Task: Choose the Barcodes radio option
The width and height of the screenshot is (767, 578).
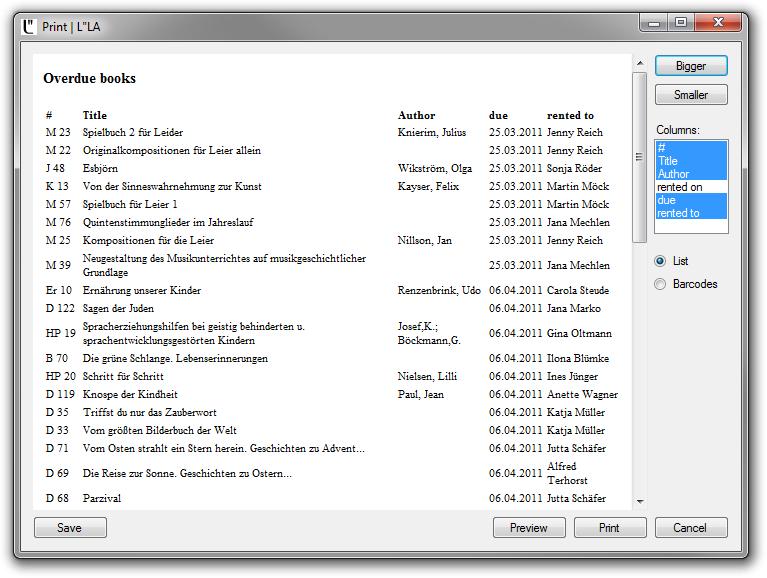Action: click(660, 284)
